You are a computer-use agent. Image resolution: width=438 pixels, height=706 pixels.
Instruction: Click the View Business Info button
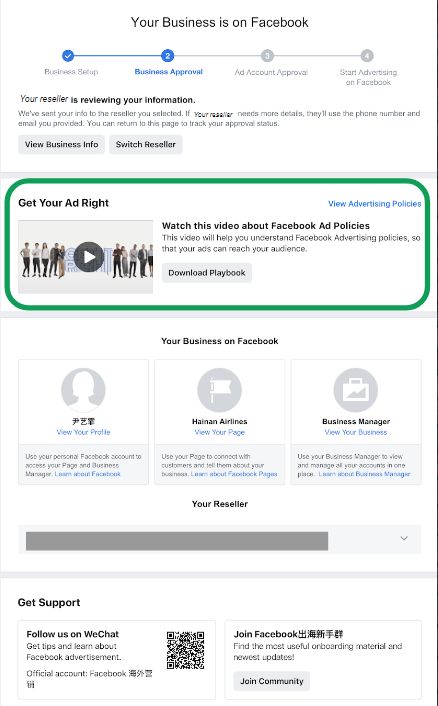click(62, 145)
